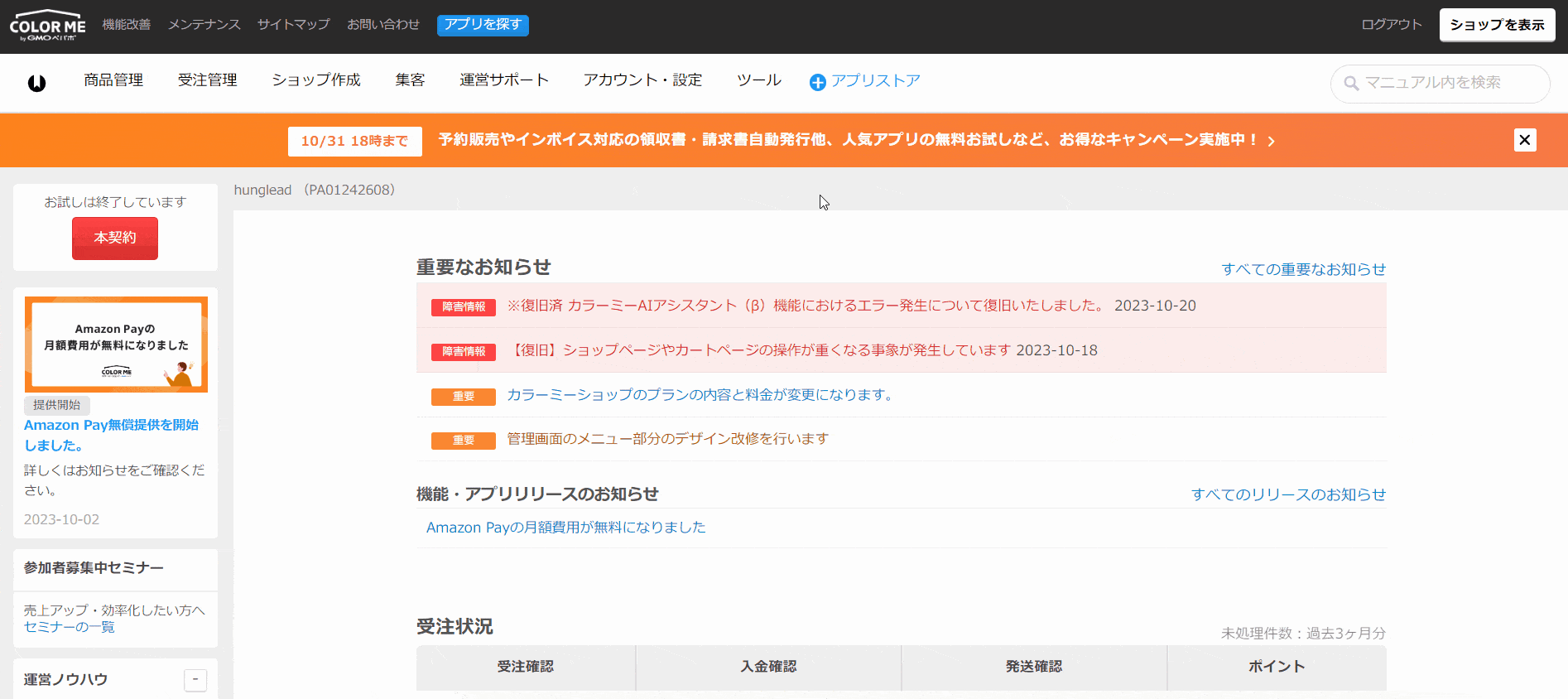This screenshot has height=699, width=1568.
Task: Click the ログアウト link
Action: [1391, 25]
